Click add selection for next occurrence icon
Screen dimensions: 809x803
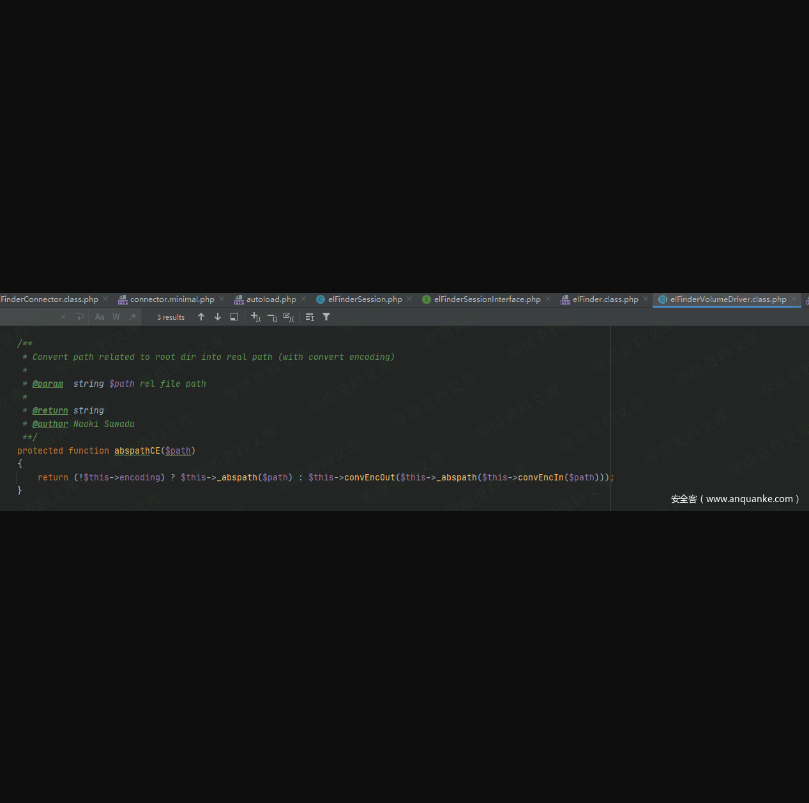[x=255, y=317]
